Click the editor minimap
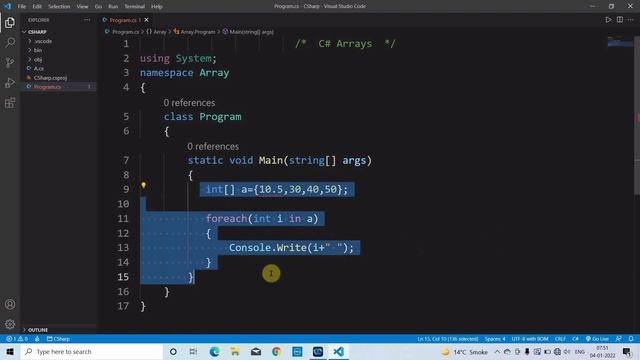 620,41
